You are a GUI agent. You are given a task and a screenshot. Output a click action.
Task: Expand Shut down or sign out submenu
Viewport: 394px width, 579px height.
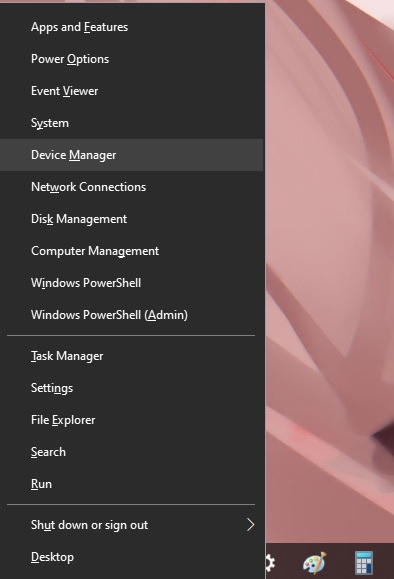[132, 525]
